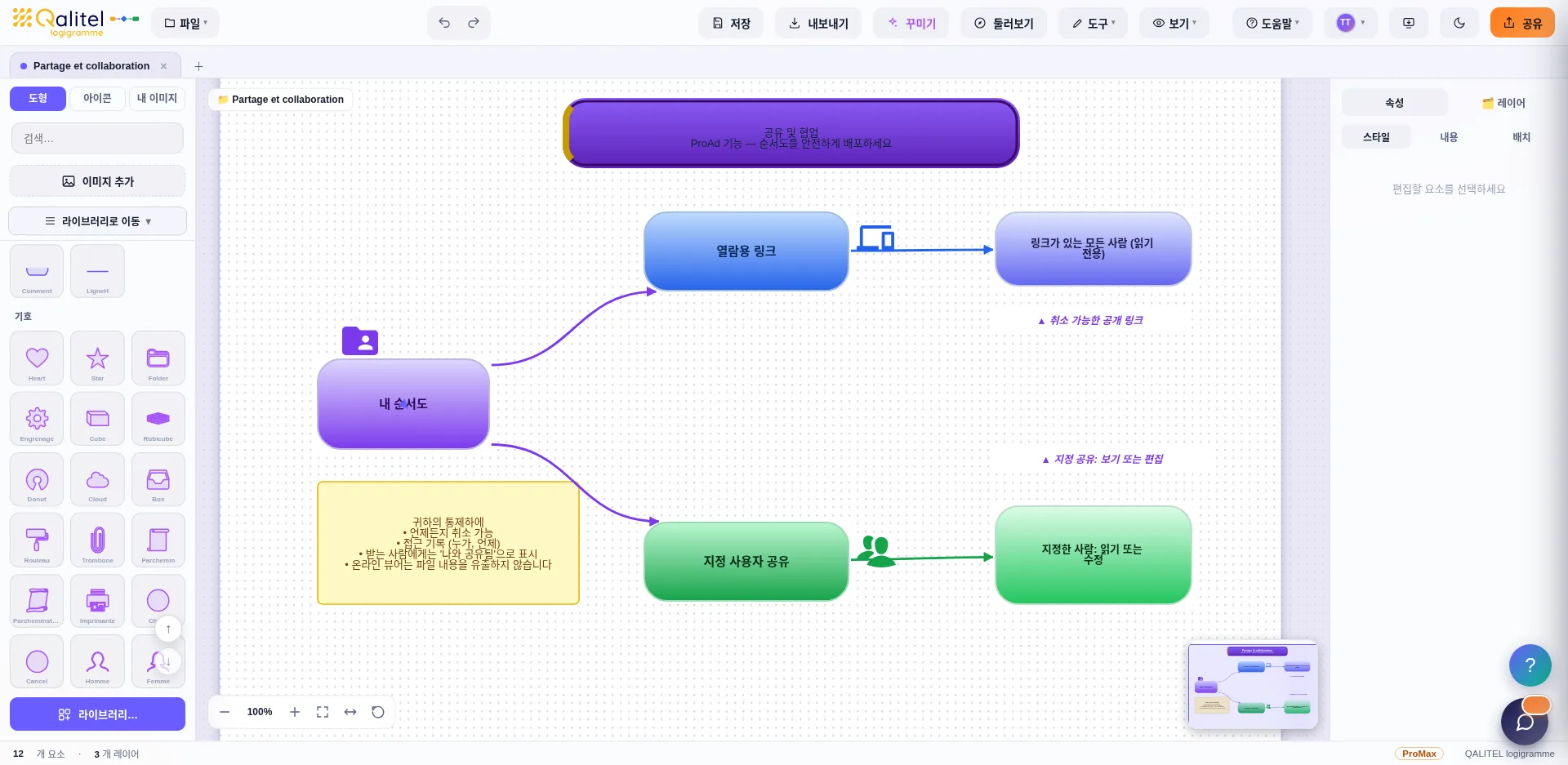The width and height of the screenshot is (1568, 765).
Task: Select the 열람용 링크 node
Action: pos(746,251)
